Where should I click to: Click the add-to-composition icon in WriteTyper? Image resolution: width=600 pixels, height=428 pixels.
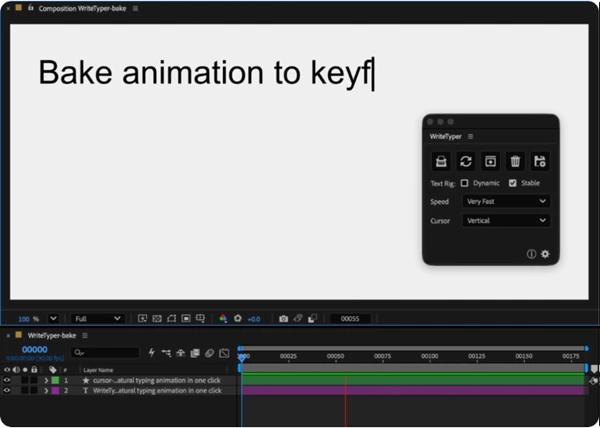[490, 161]
